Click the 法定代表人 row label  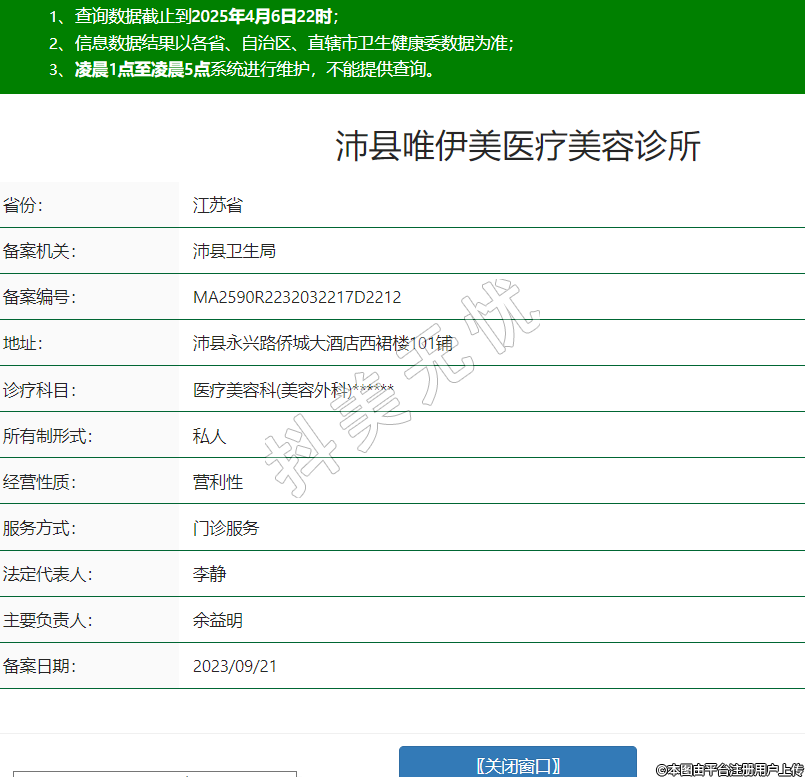pos(48,574)
